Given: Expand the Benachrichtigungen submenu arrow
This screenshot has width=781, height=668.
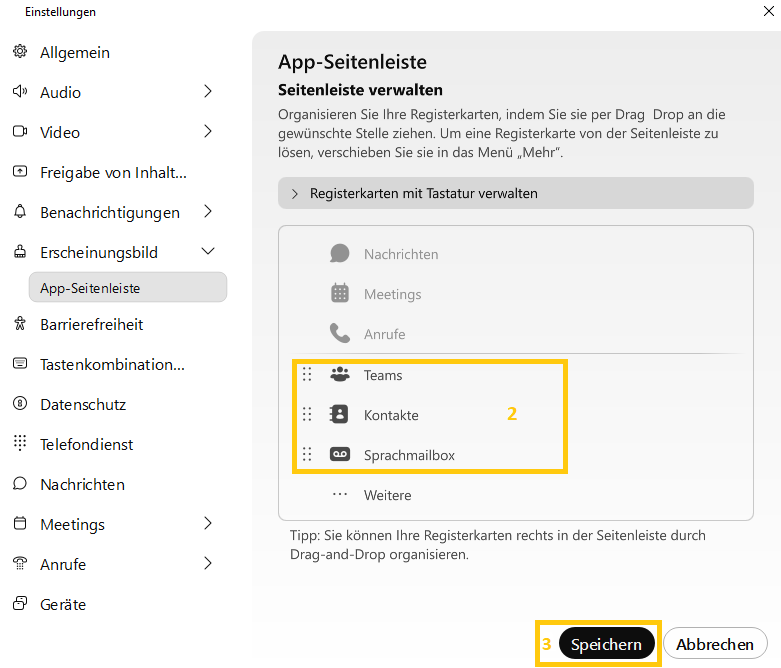Looking at the screenshot, I should (x=208, y=212).
